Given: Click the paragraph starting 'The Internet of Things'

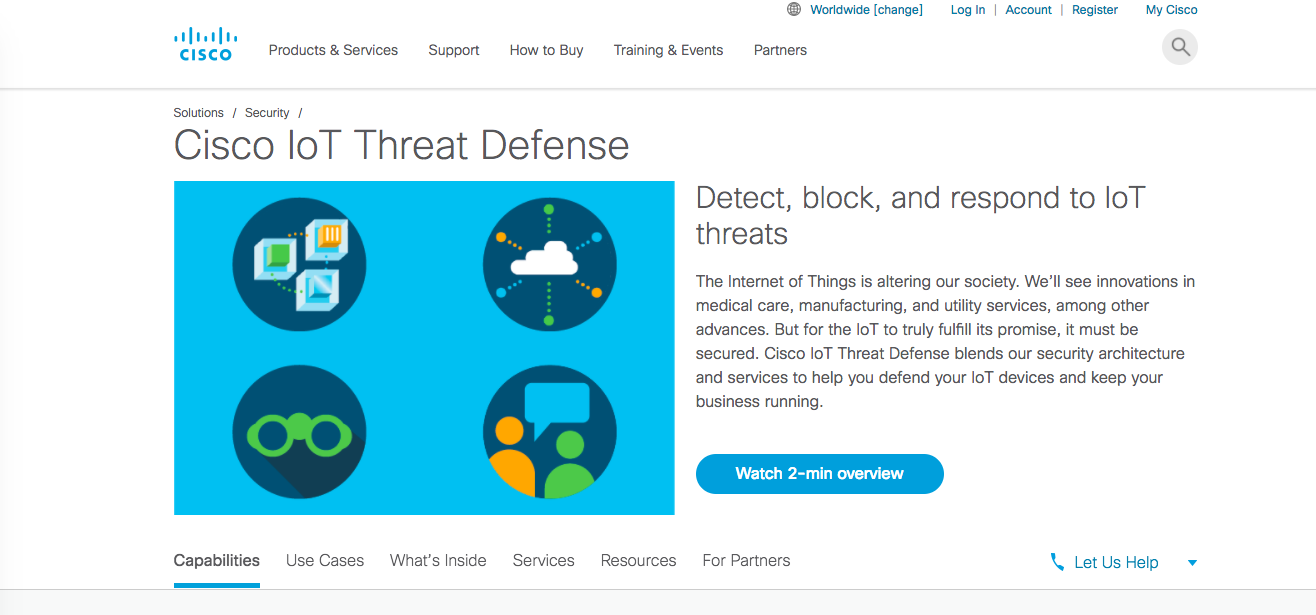Looking at the screenshot, I should 946,342.
